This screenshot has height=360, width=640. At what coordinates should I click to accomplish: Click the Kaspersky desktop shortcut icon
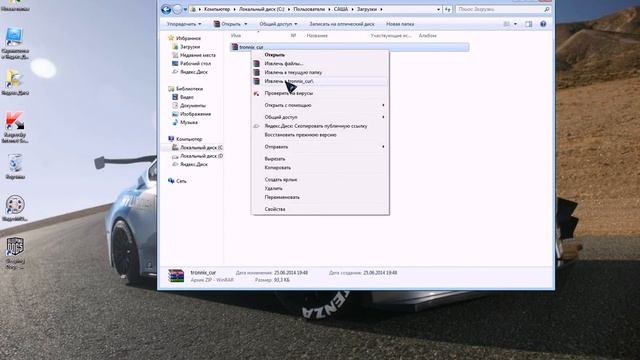(x=15, y=127)
